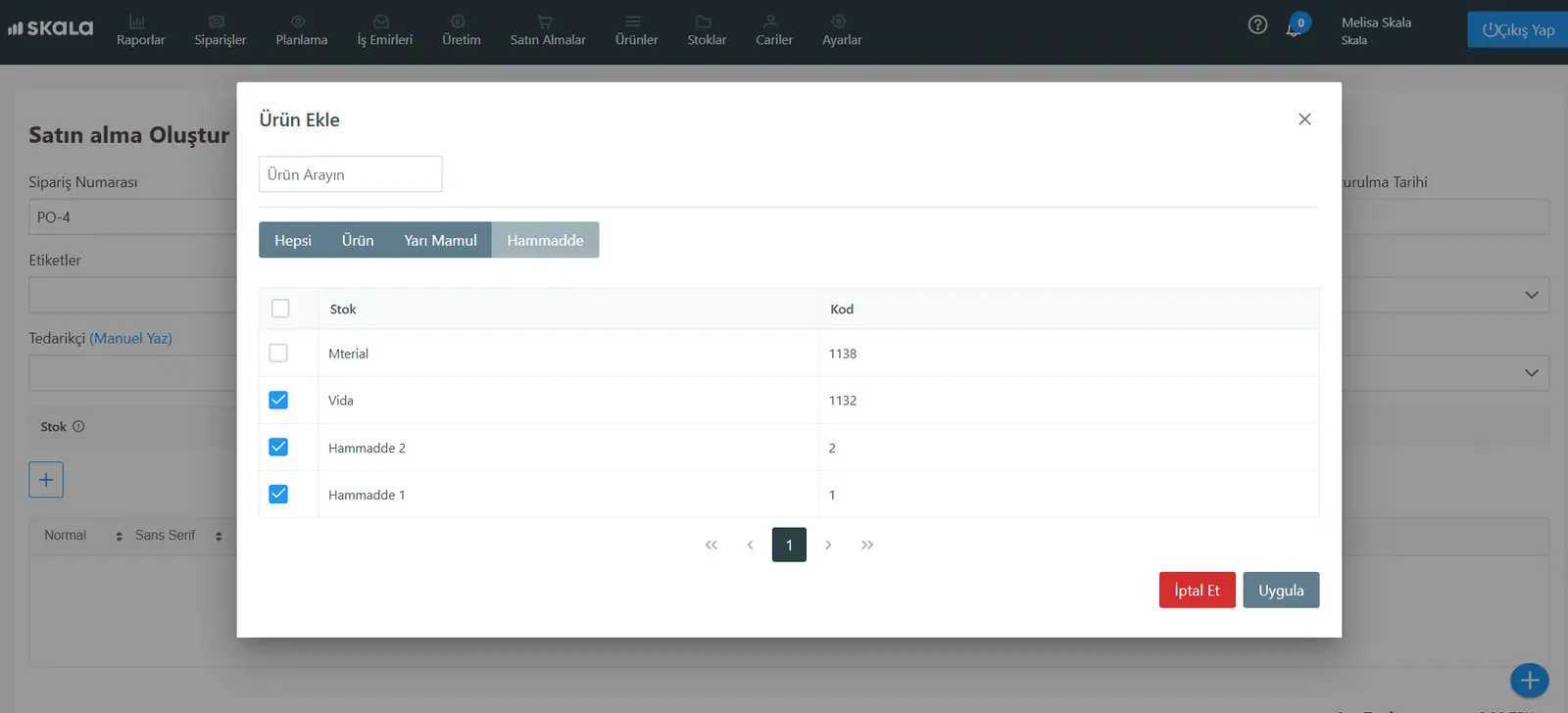This screenshot has width=1568, height=713.
Task: Select page 1 in pagination
Action: [x=789, y=545]
